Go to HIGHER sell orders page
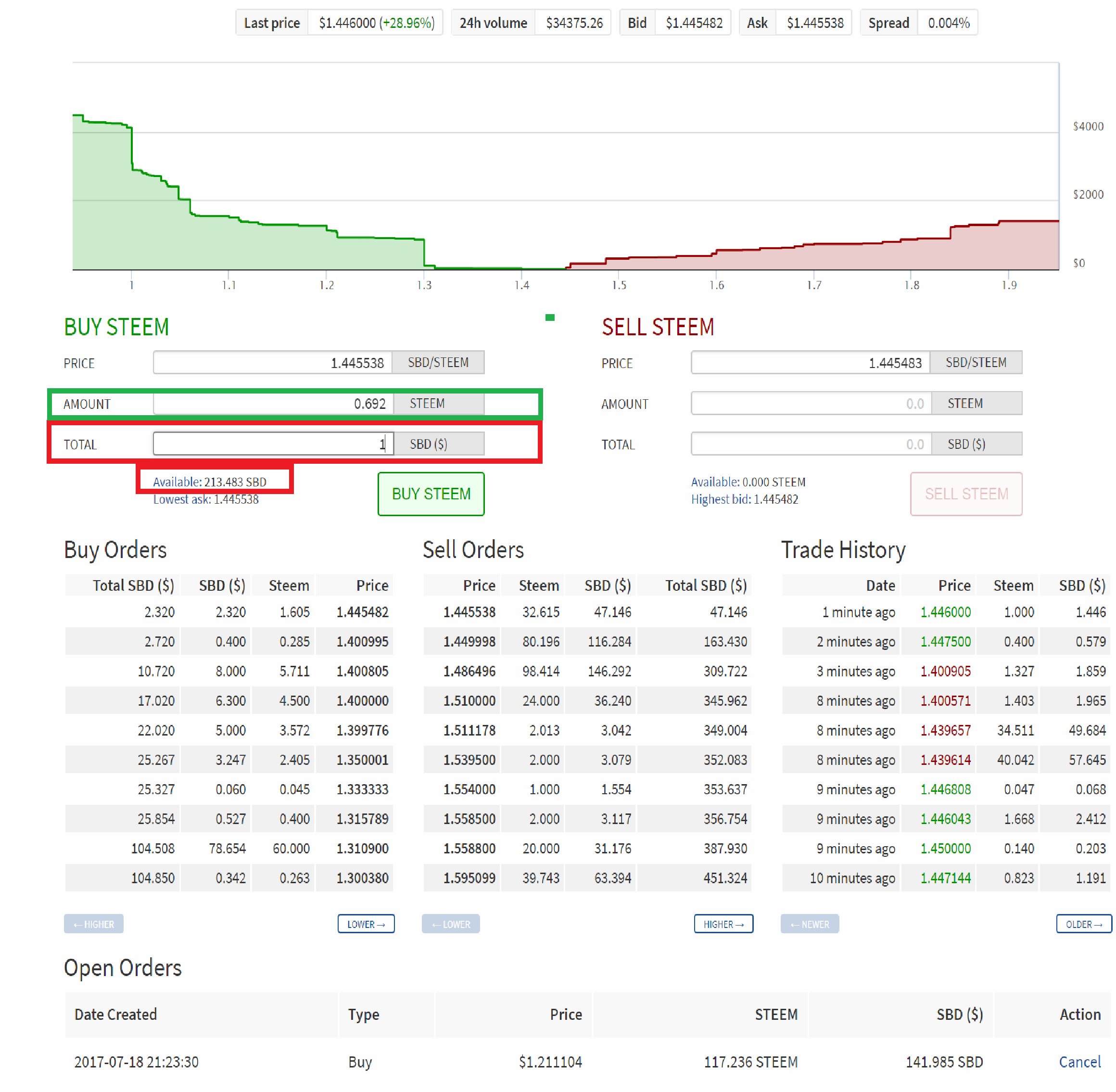Image resolution: width=1116 pixels, height=1092 pixels. (723, 924)
